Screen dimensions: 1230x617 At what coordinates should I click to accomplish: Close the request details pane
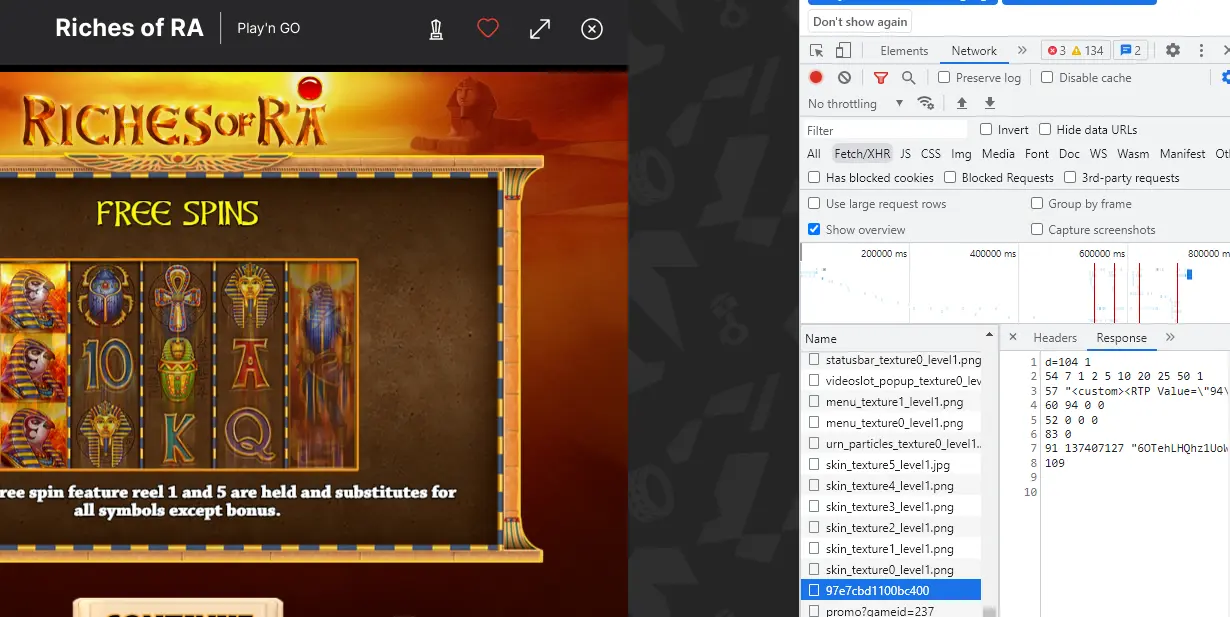click(1013, 337)
